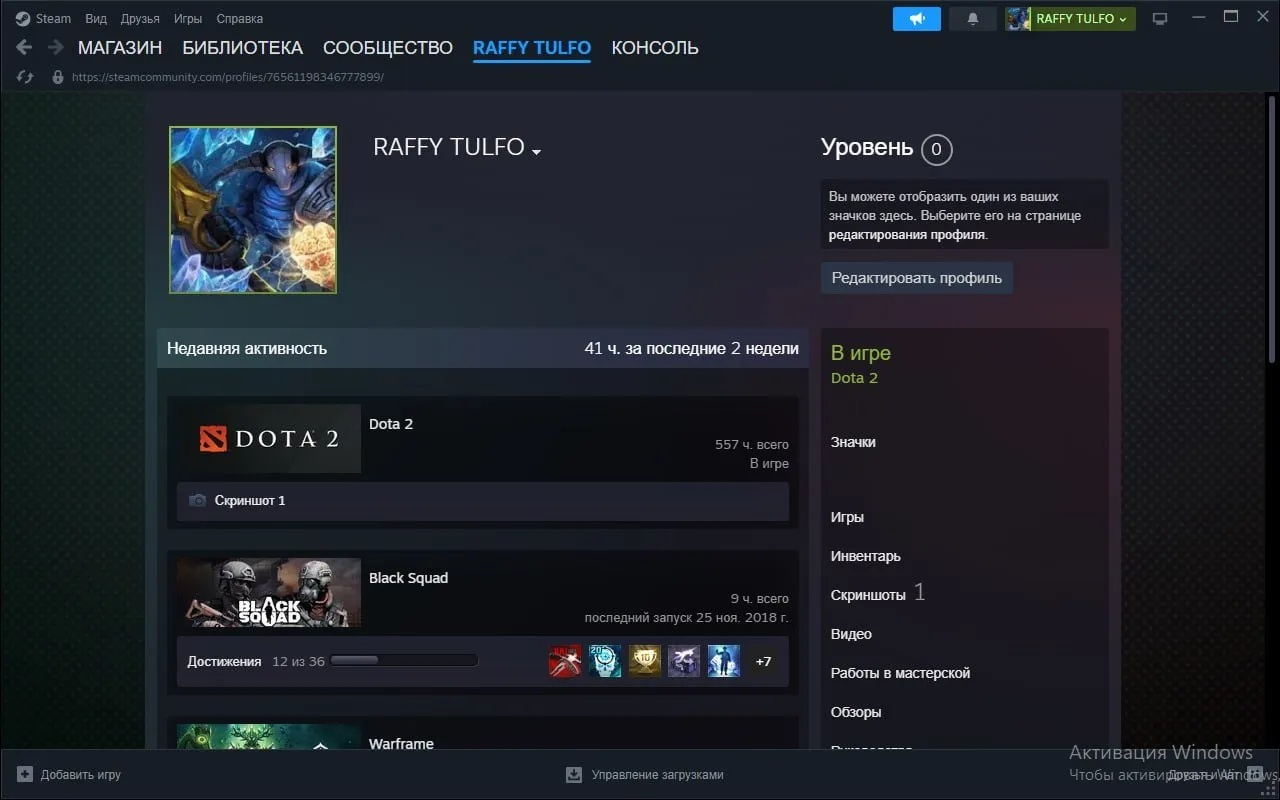Open the Вид menu

coord(96,18)
